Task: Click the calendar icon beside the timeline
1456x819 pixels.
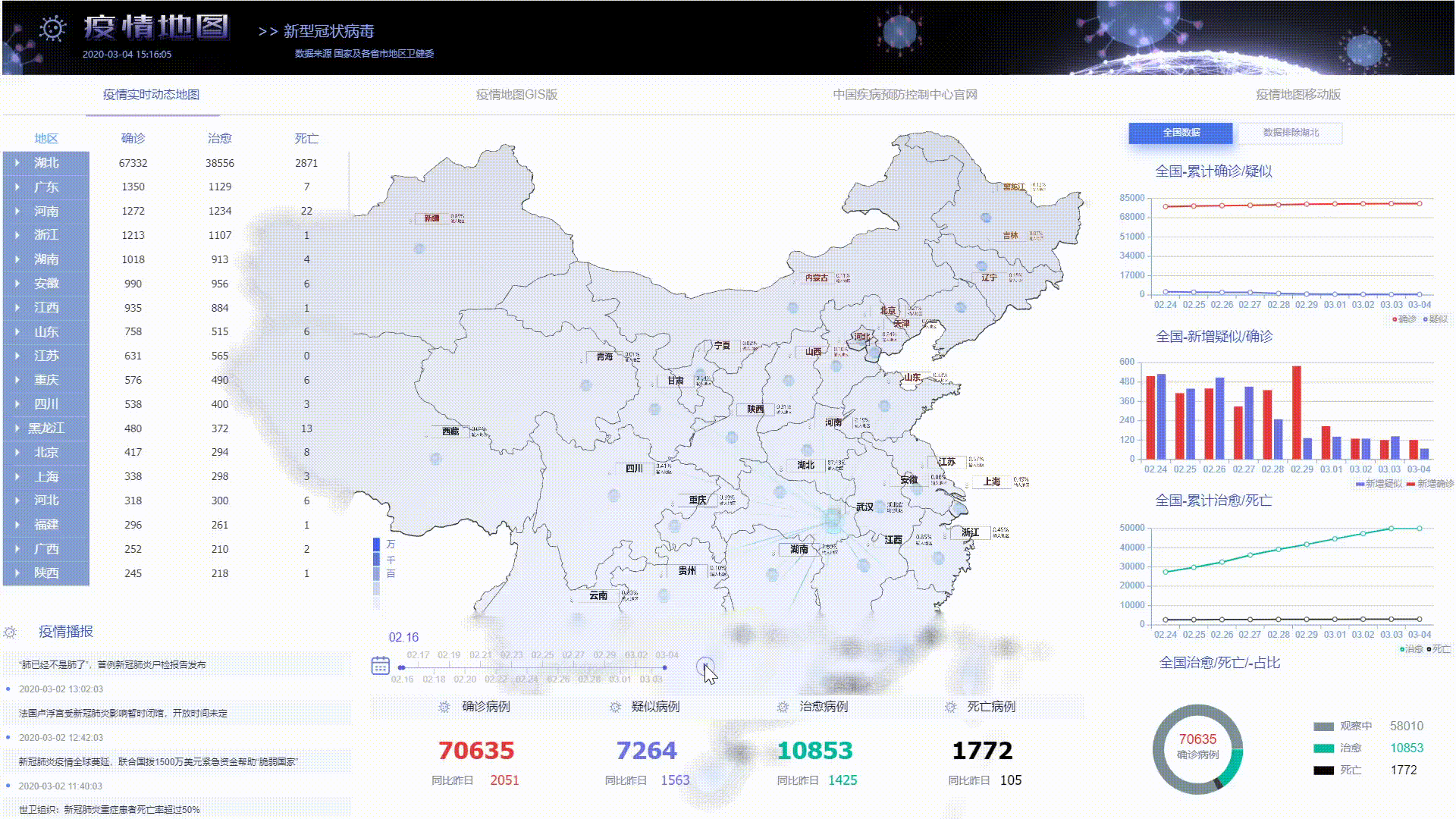Action: pyautogui.click(x=380, y=666)
